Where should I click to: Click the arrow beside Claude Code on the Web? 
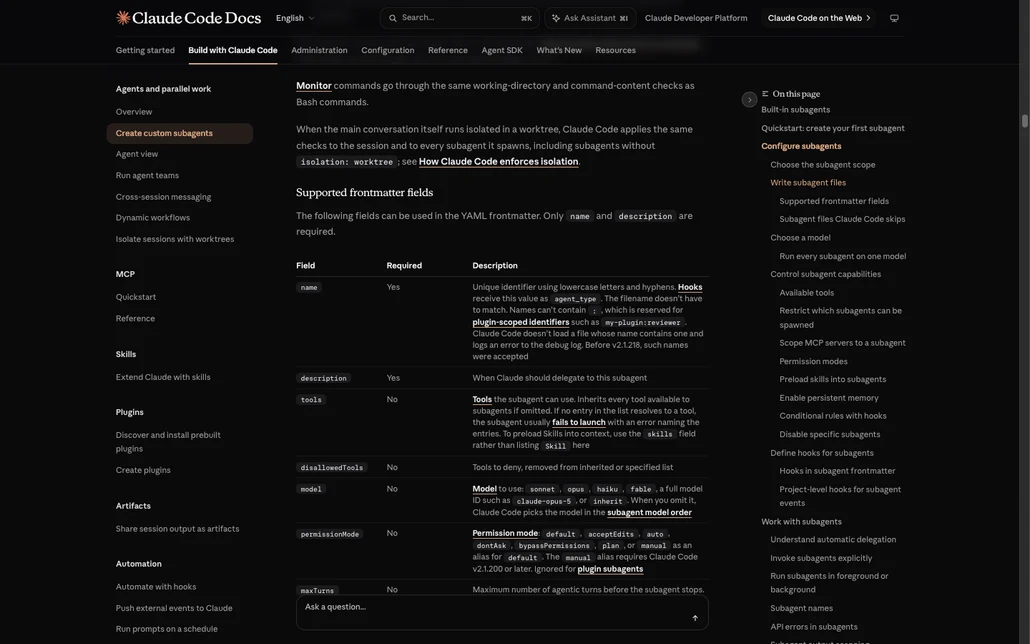click(x=868, y=18)
